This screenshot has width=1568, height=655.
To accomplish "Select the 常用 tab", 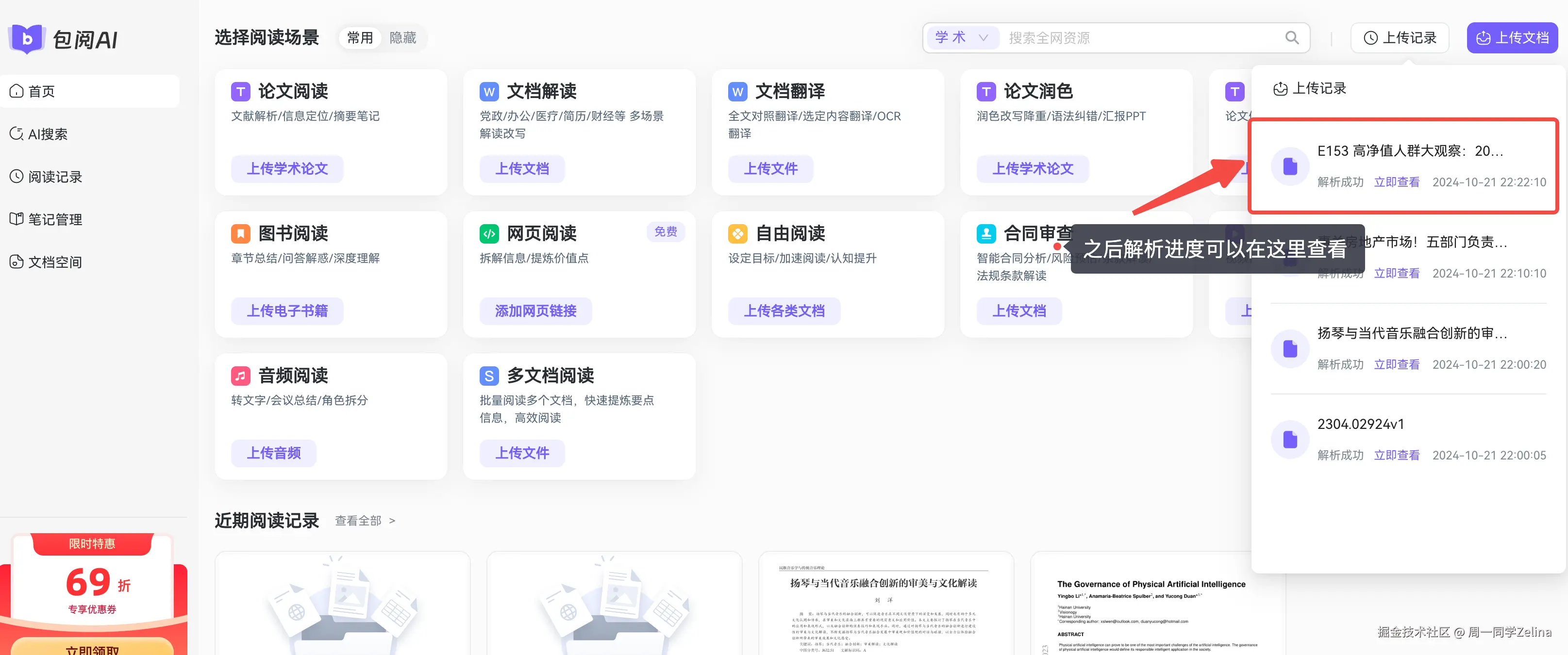I will coord(359,37).
